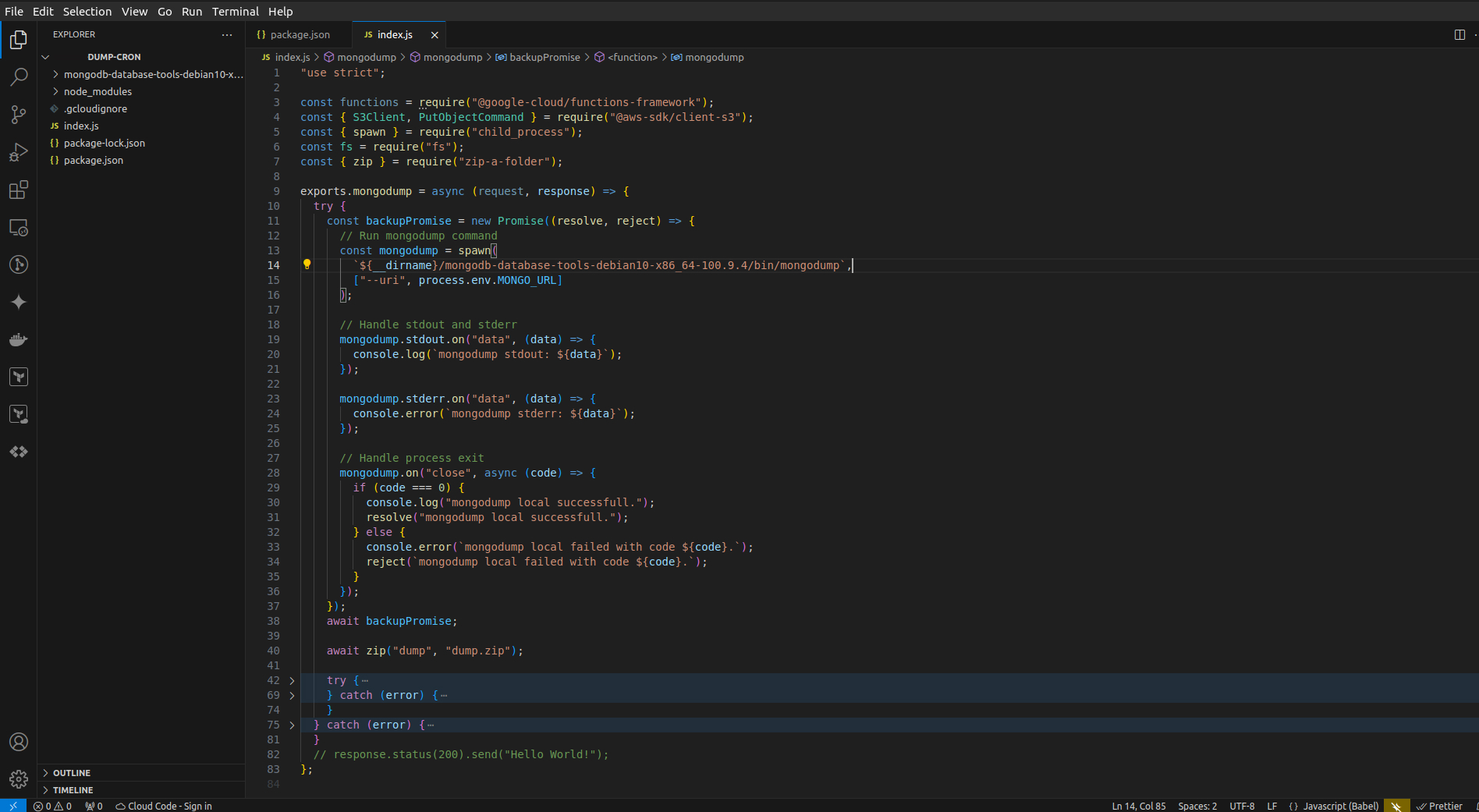Open the Docker whale icon
This screenshot has height=812, width=1479.
click(x=19, y=339)
